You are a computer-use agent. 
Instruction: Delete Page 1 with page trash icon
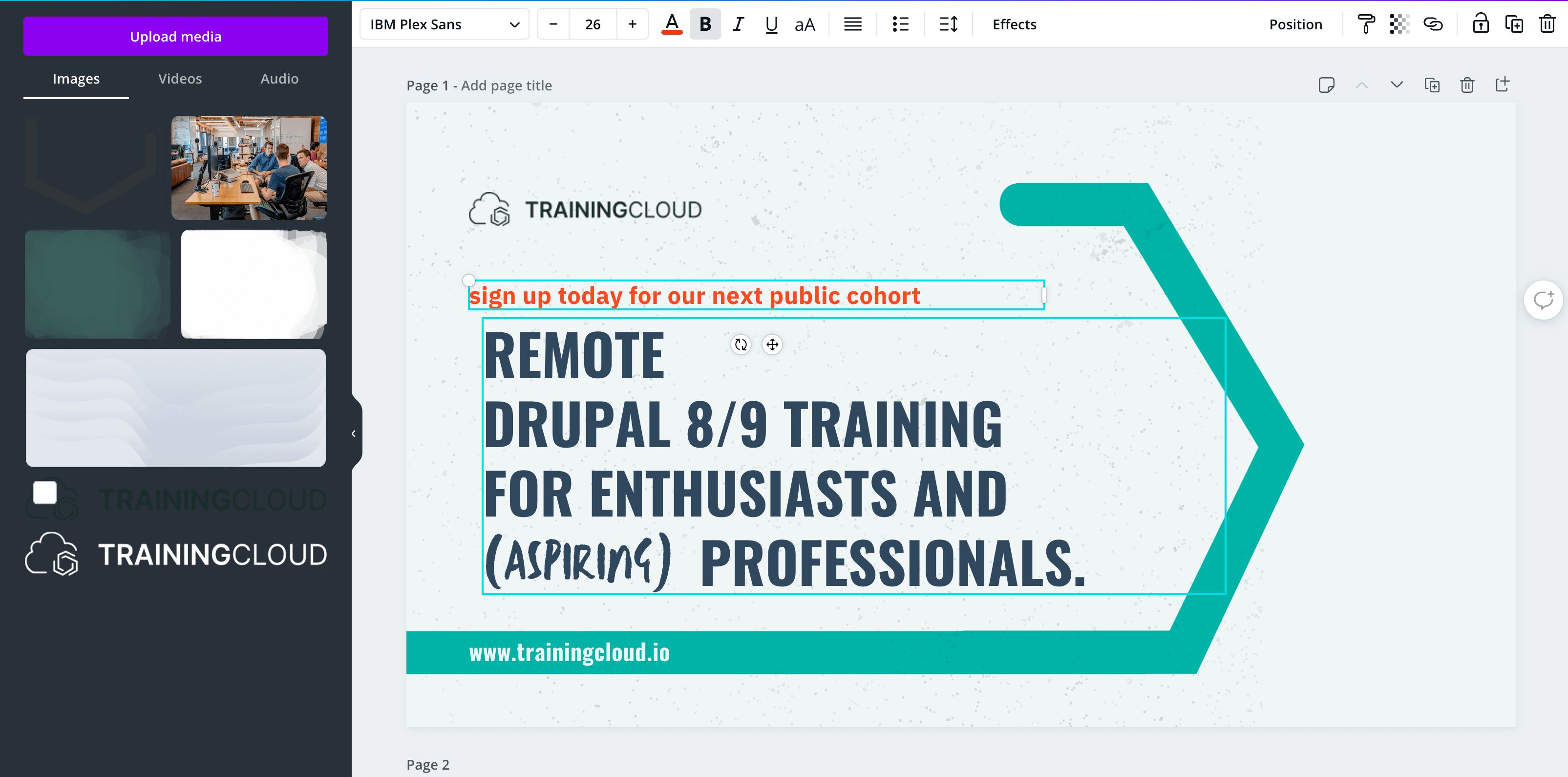click(x=1467, y=85)
